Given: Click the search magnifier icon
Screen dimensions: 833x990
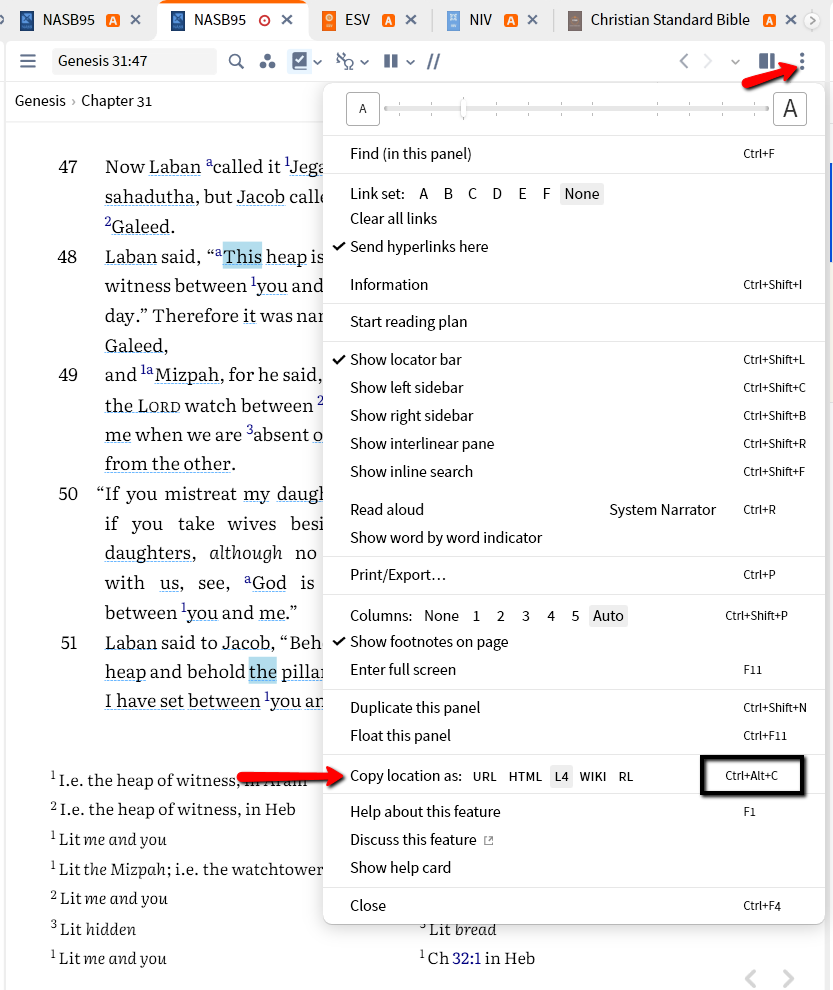Looking at the screenshot, I should point(236,61).
